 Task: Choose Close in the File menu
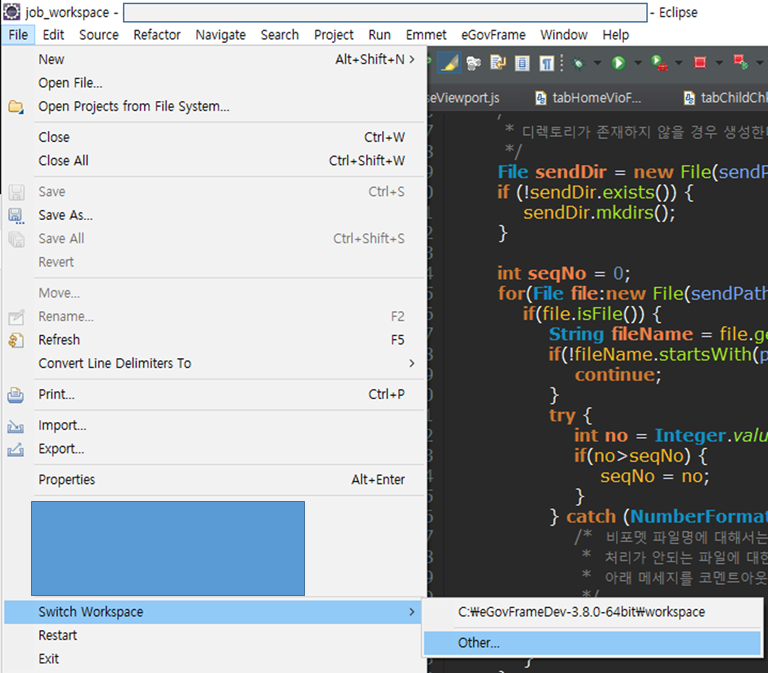click(x=213, y=138)
